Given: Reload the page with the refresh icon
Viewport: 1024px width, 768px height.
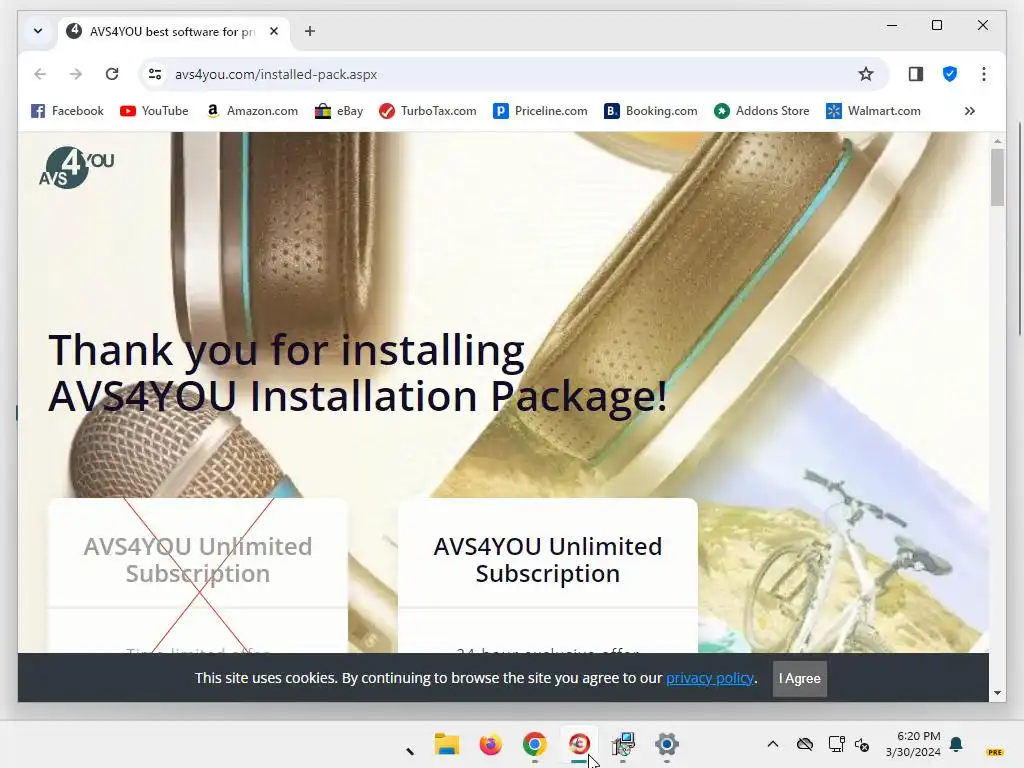Looking at the screenshot, I should [112, 74].
